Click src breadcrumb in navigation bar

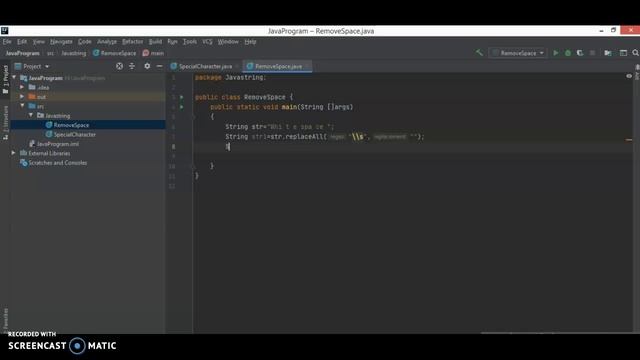pos(50,53)
